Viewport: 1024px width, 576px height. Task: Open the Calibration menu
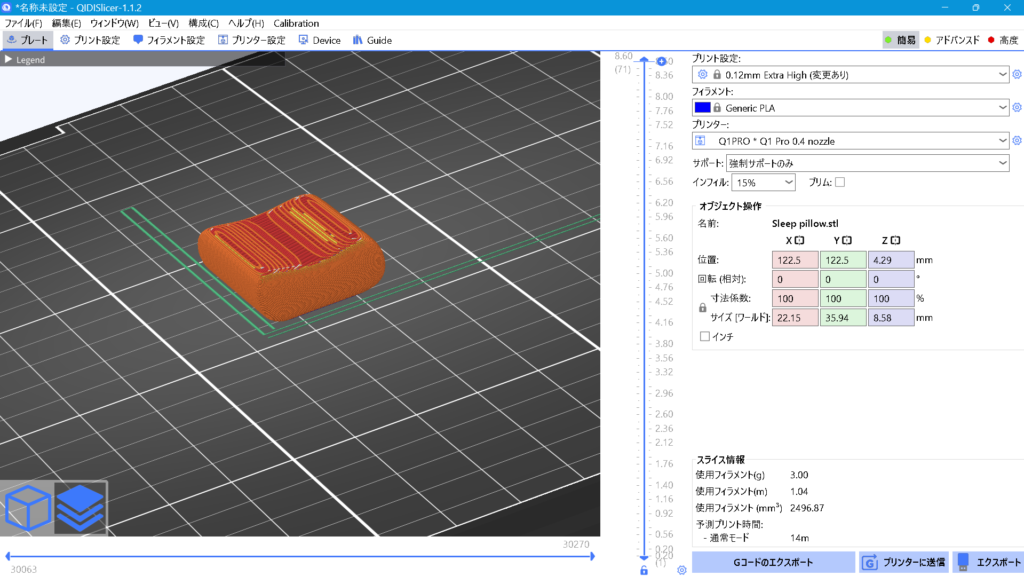296,23
